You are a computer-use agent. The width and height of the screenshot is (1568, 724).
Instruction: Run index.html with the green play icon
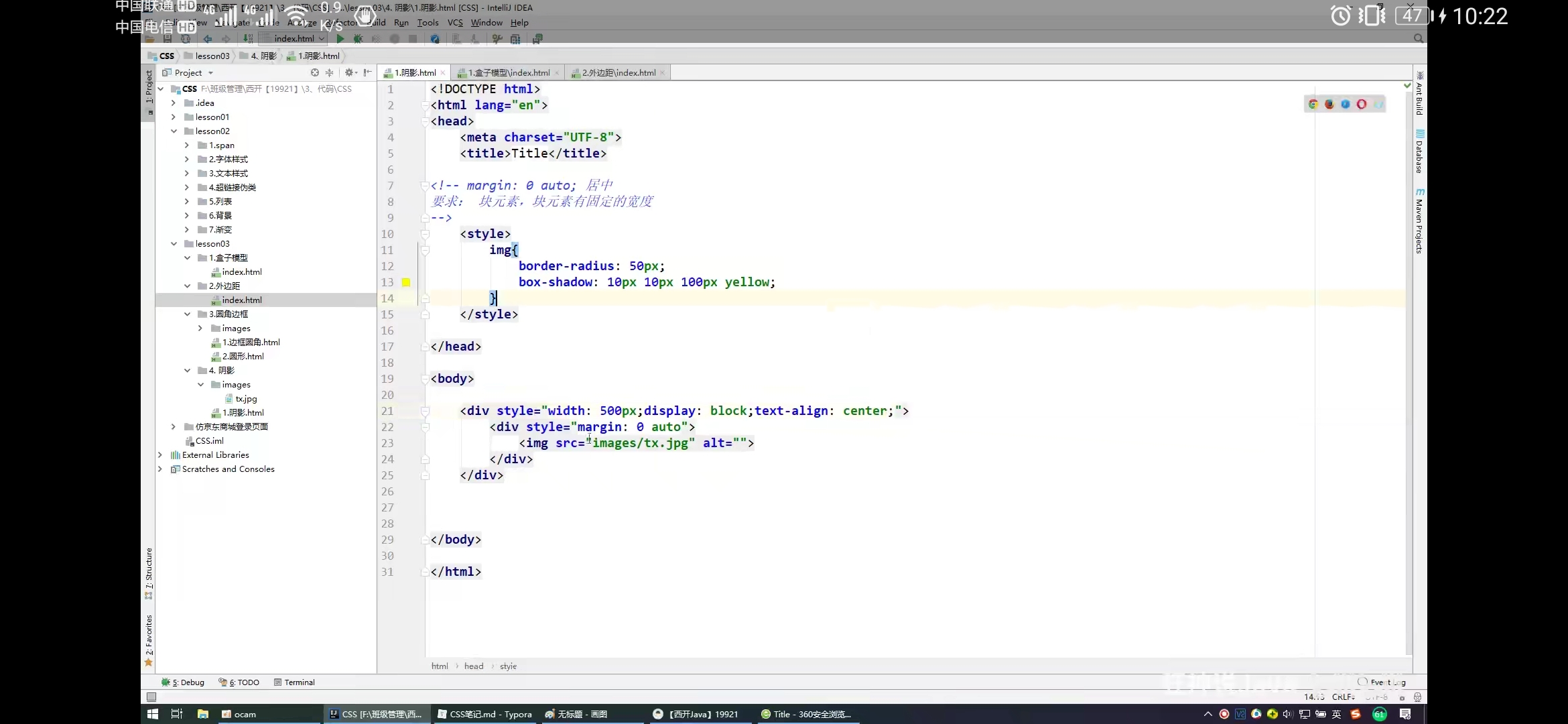point(340,39)
